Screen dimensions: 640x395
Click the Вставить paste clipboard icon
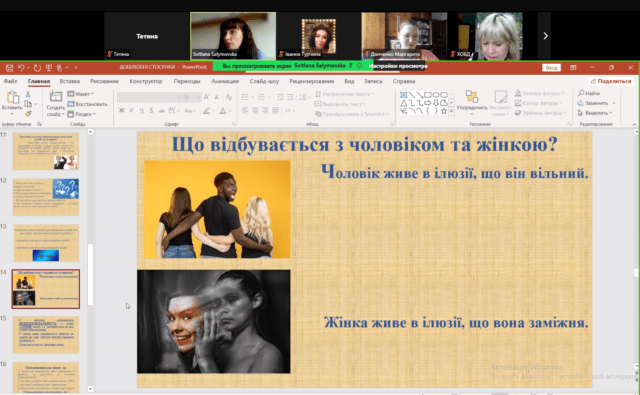(12, 98)
